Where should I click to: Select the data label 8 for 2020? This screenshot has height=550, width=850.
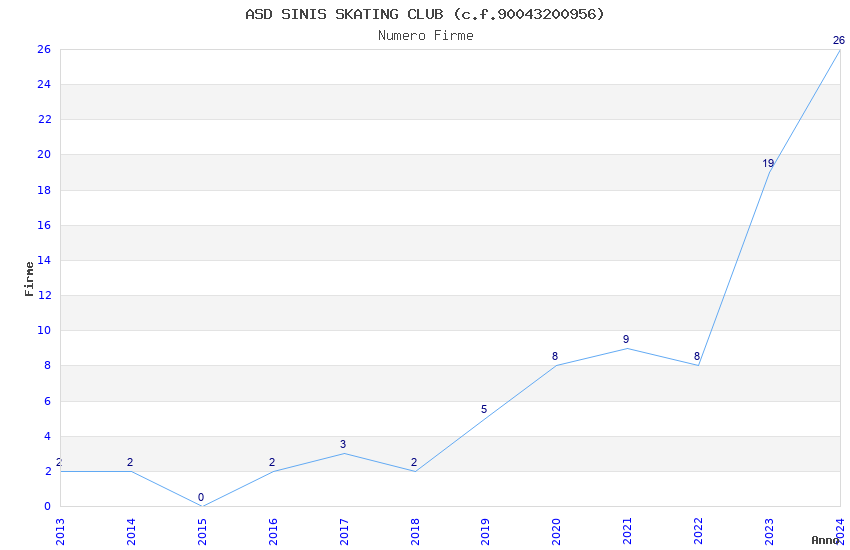pyautogui.click(x=555, y=357)
